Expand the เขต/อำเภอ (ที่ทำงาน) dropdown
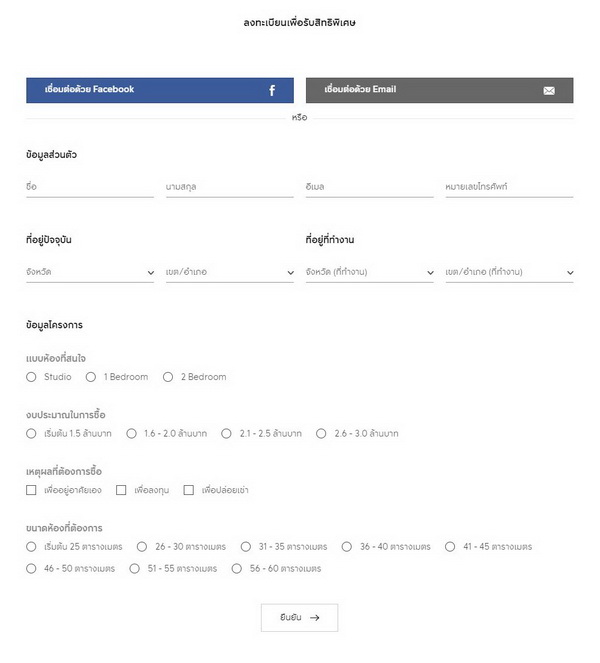Image resolution: width=600 pixels, height=663 pixels. [x=509, y=272]
